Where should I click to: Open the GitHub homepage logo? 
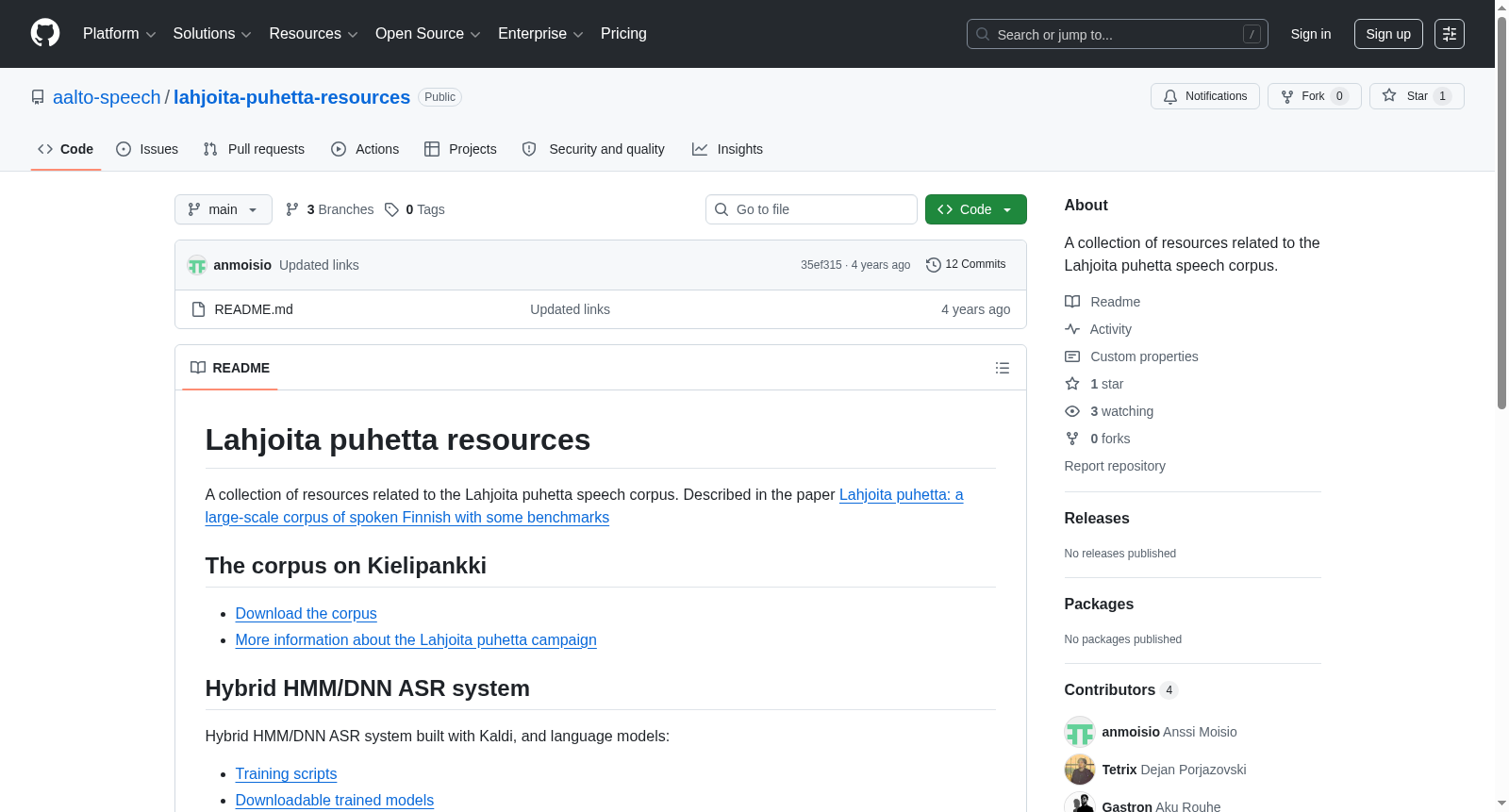[x=45, y=34]
